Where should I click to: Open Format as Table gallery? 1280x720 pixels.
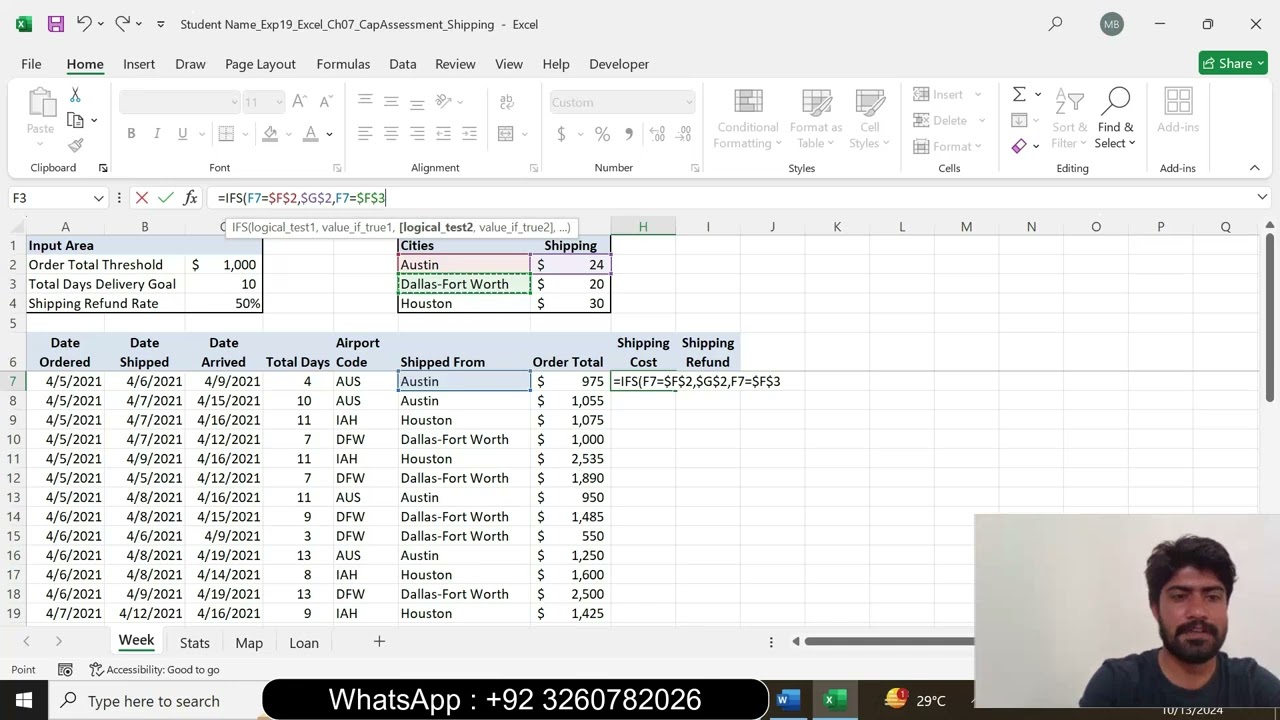click(816, 120)
